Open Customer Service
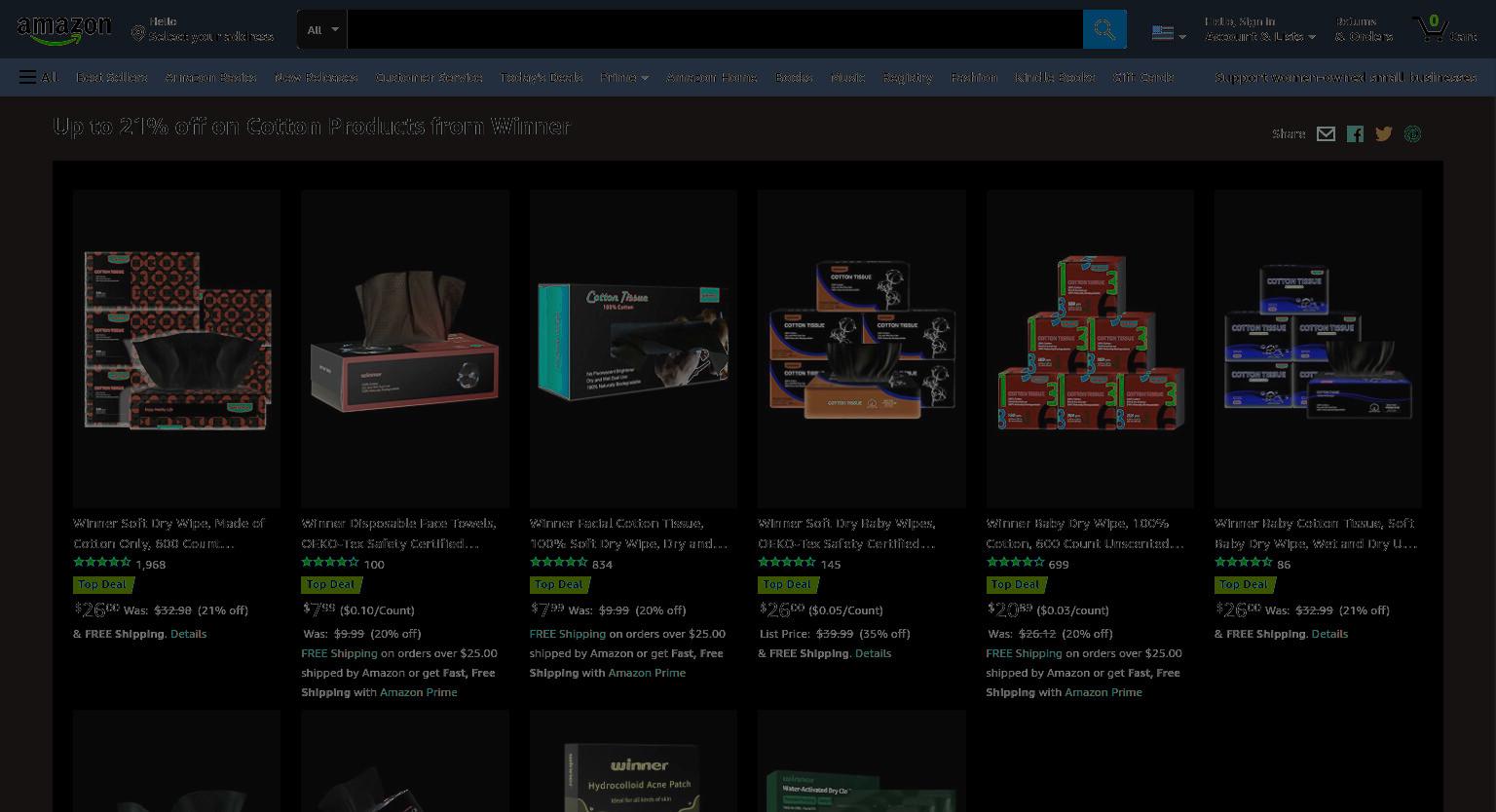This screenshot has height=812, width=1496. point(429,77)
